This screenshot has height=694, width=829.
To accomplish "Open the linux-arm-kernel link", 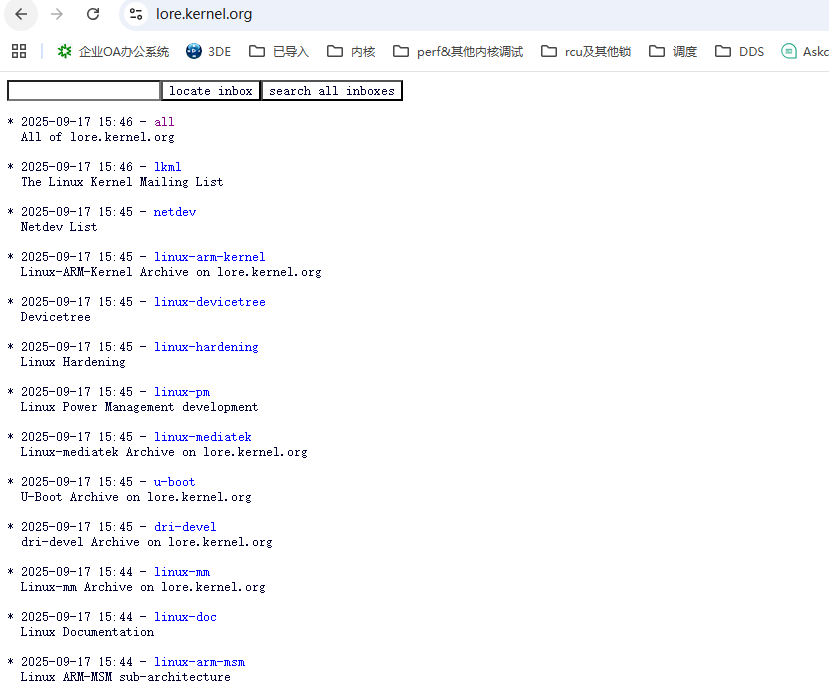I will tap(209, 257).
